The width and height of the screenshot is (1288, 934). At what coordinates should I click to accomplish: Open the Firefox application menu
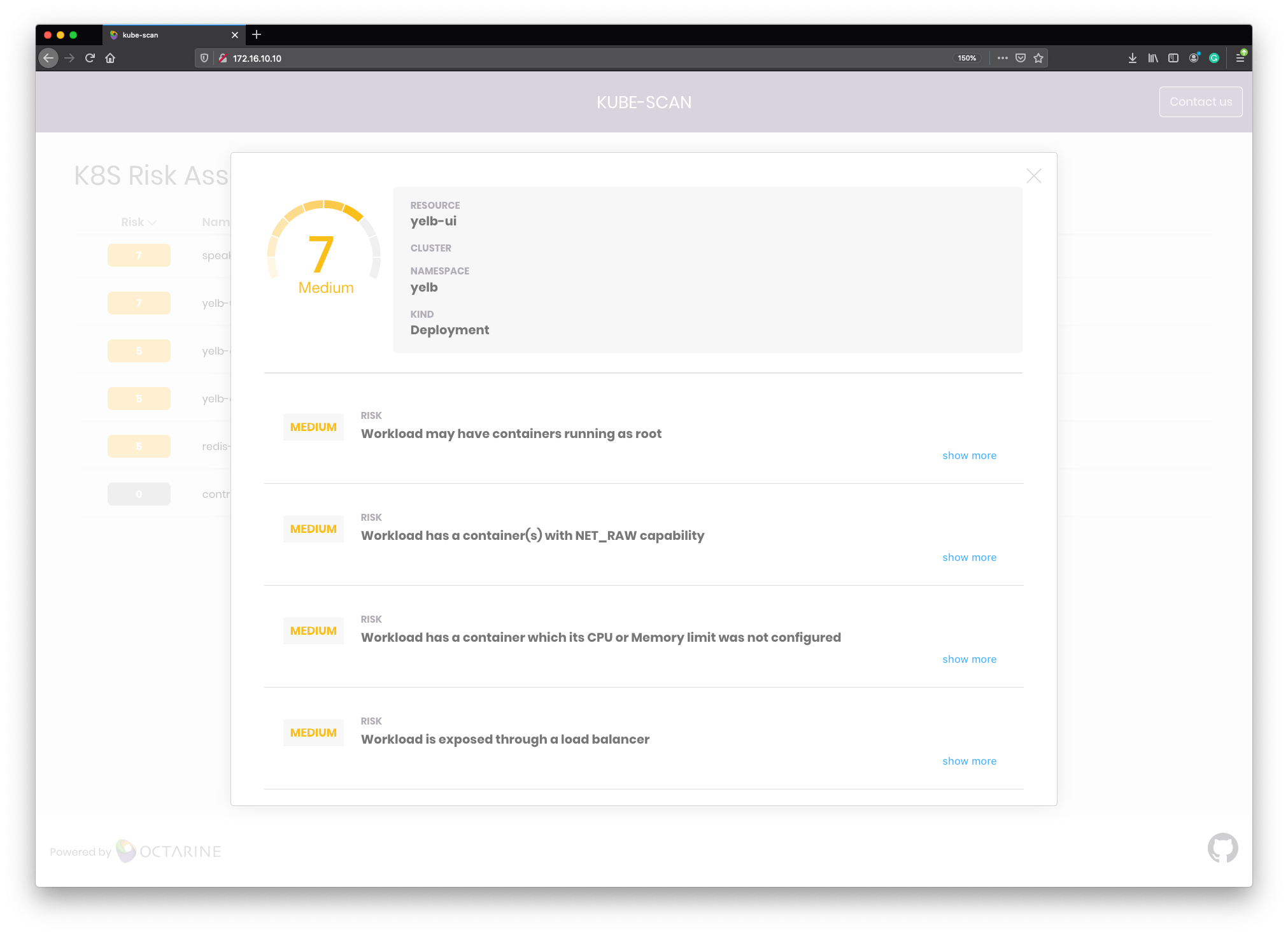click(1241, 57)
